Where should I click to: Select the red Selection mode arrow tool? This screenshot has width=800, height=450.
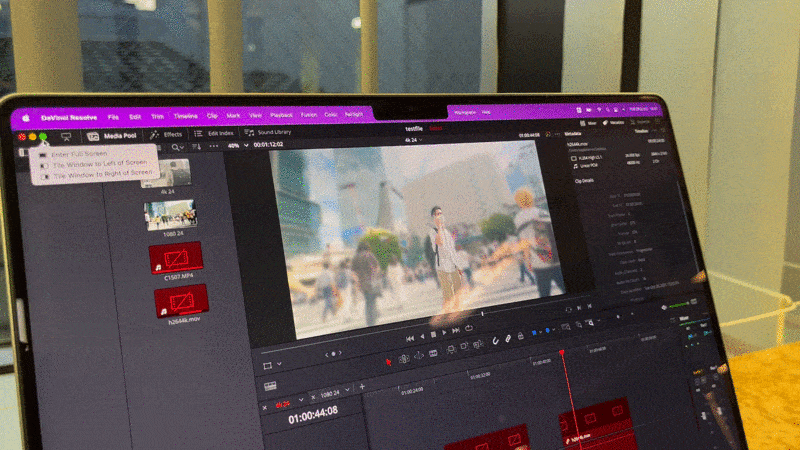pyautogui.click(x=388, y=362)
